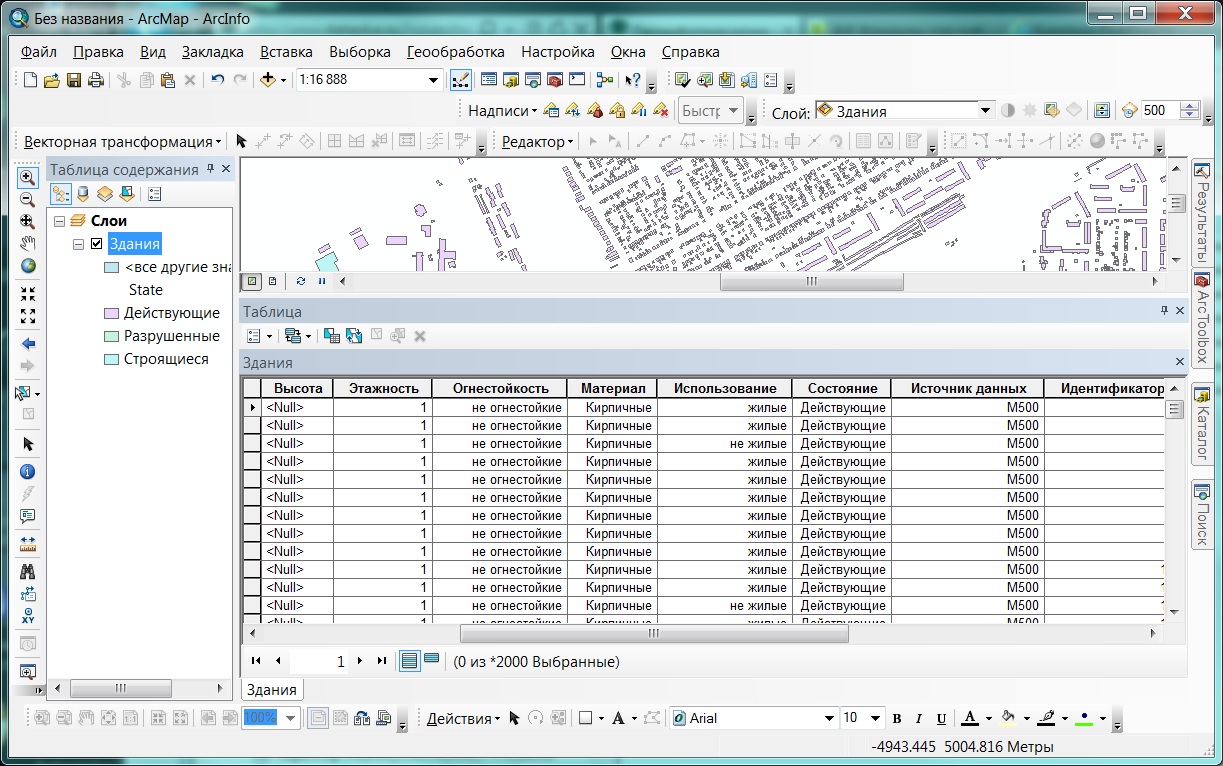The image size is (1223, 766).
Task: Click the Разрушенные green symbol swatch
Action: click(x=111, y=336)
